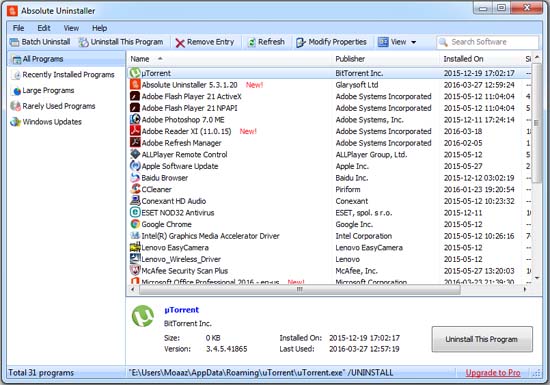The height and width of the screenshot is (385, 550).
Task: Click the Recently Installed Programs icon
Action: point(16,75)
